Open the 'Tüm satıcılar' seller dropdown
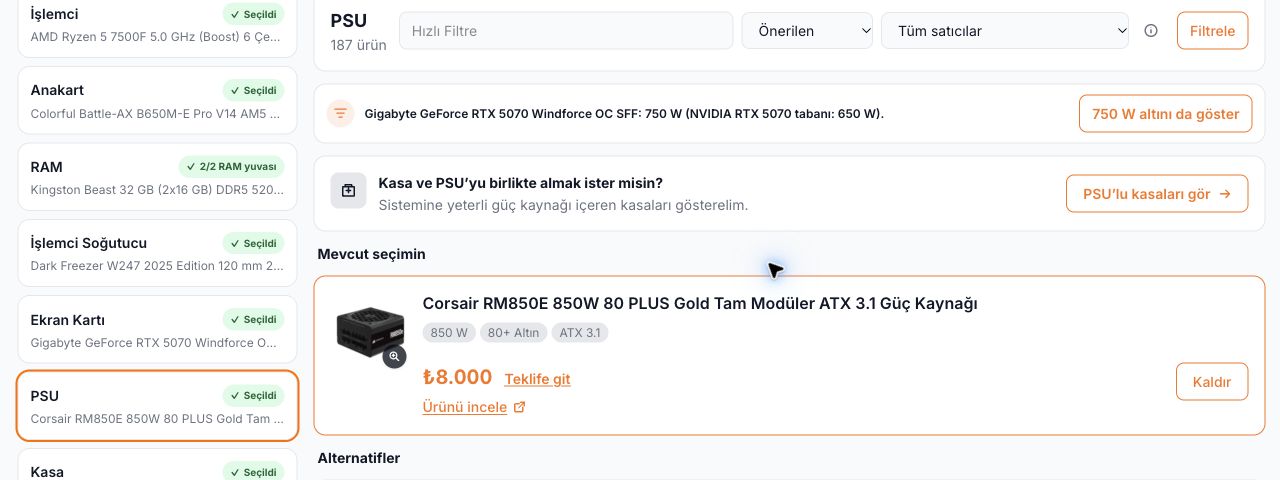The width and height of the screenshot is (1280, 480). tap(1005, 31)
